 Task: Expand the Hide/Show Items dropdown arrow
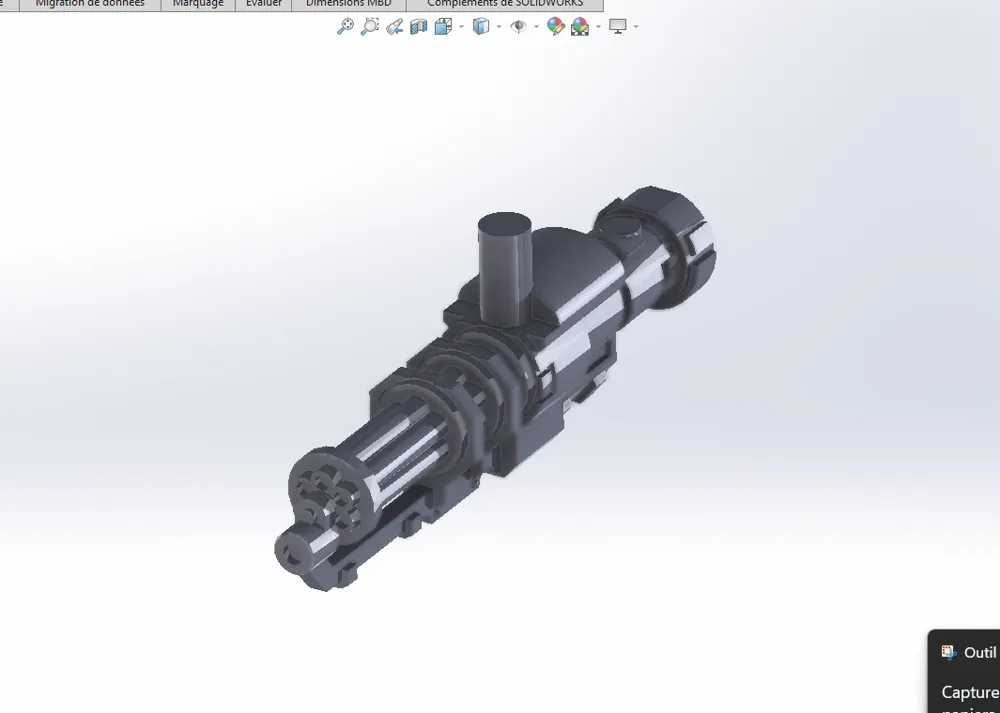536,27
